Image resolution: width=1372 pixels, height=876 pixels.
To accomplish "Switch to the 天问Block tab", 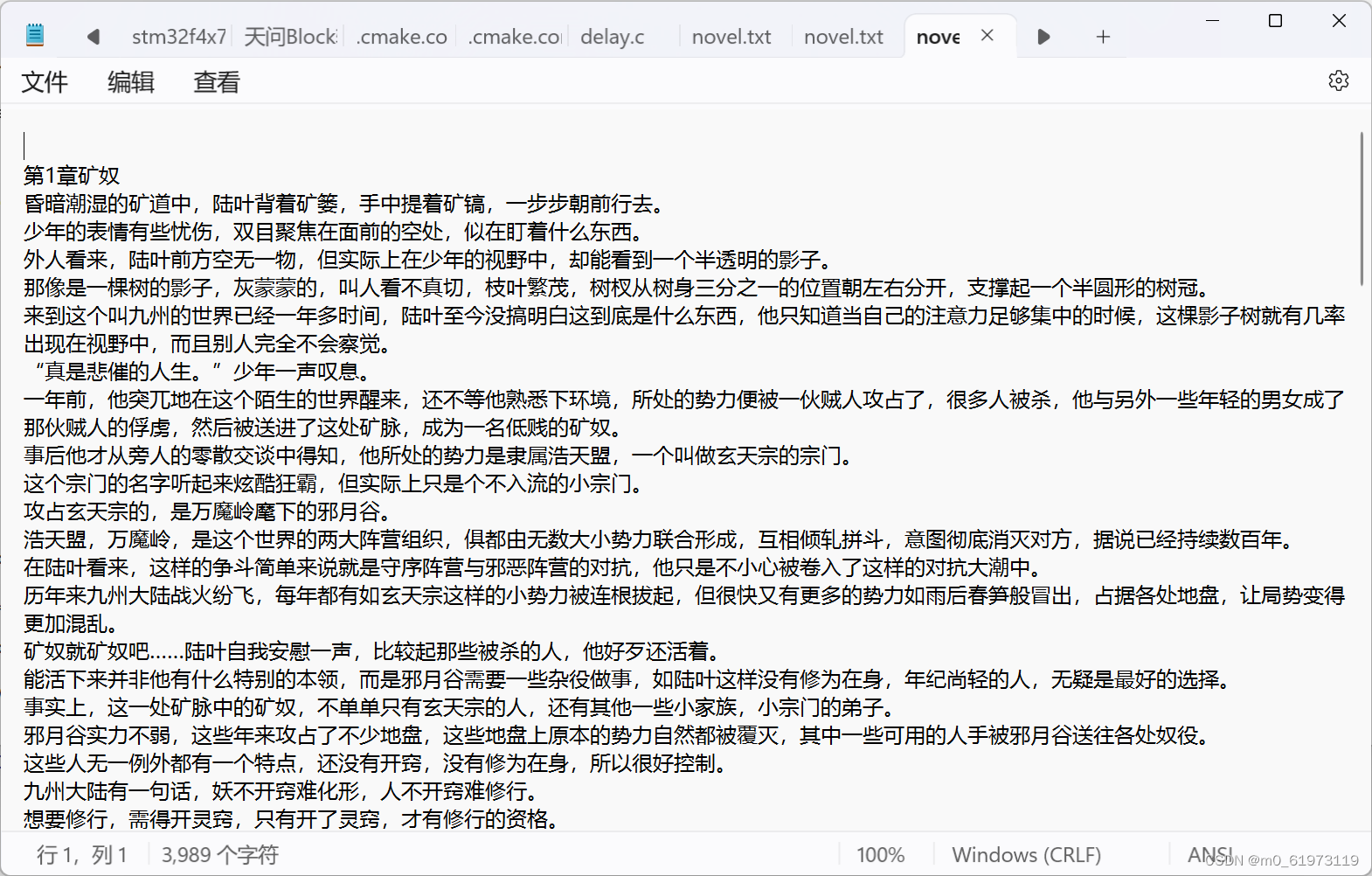I will (290, 37).
